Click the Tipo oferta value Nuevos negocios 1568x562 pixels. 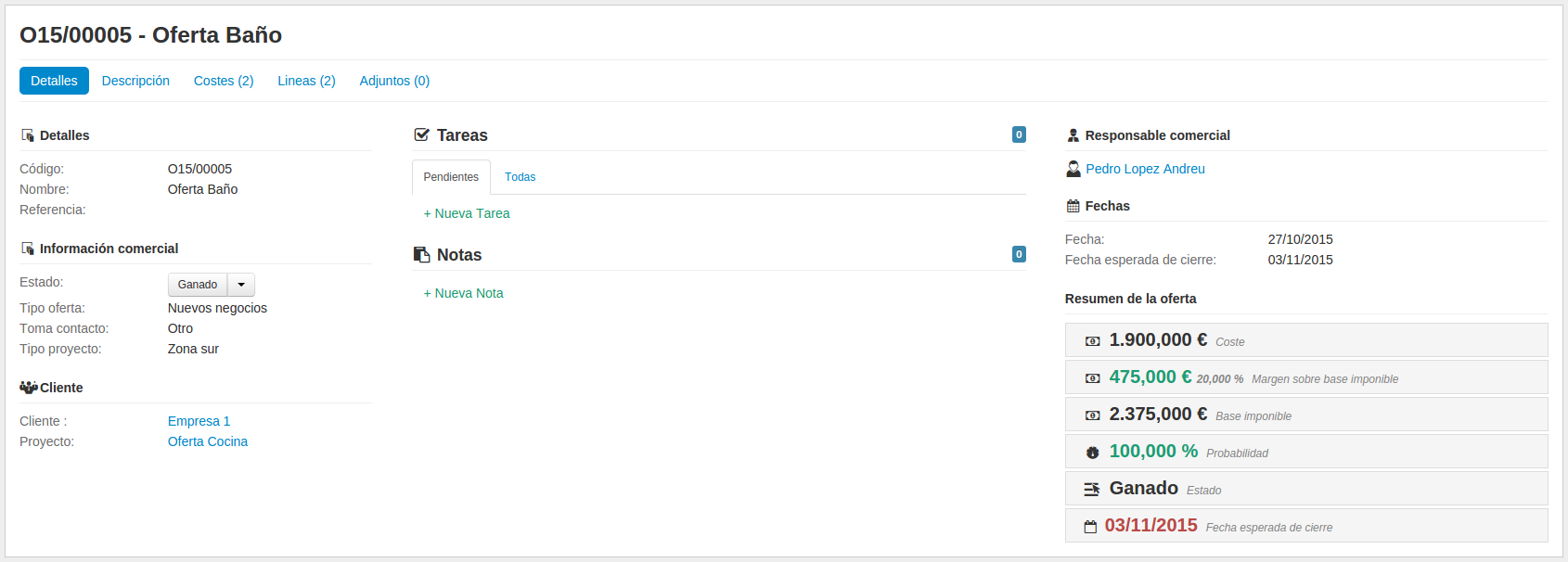[x=217, y=308]
